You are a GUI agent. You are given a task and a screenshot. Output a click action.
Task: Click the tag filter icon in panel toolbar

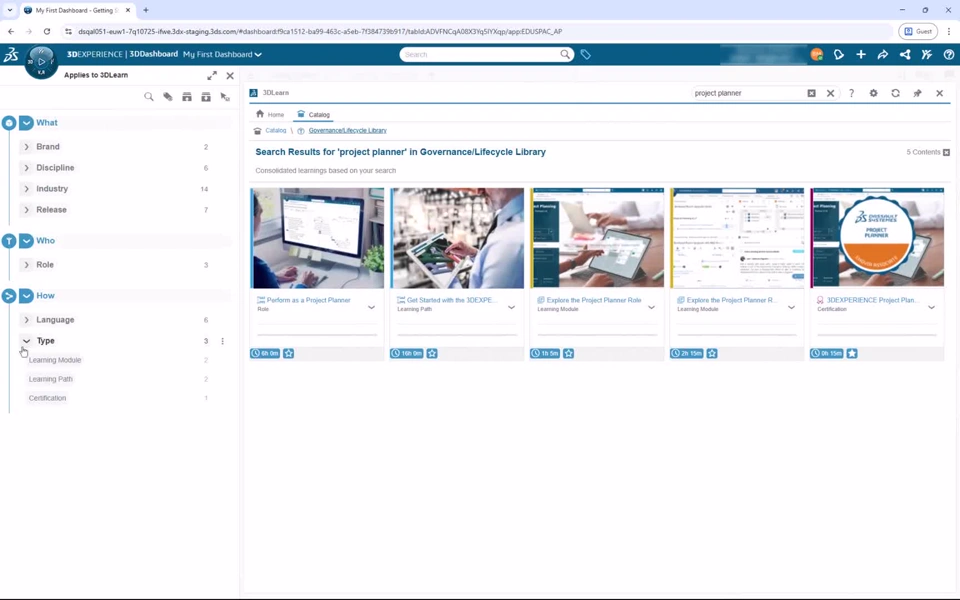pos(168,97)
